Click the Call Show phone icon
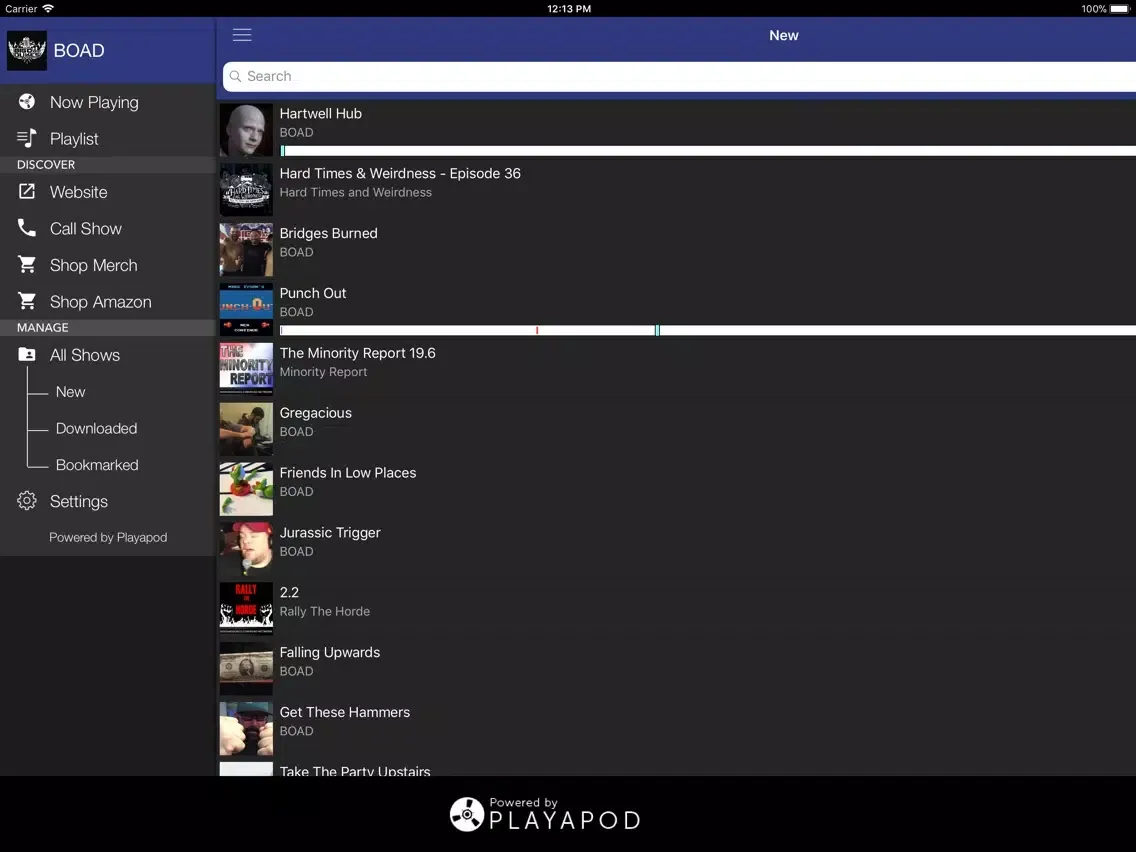Screen dimensions: 1136x852 tap(27, 227)
